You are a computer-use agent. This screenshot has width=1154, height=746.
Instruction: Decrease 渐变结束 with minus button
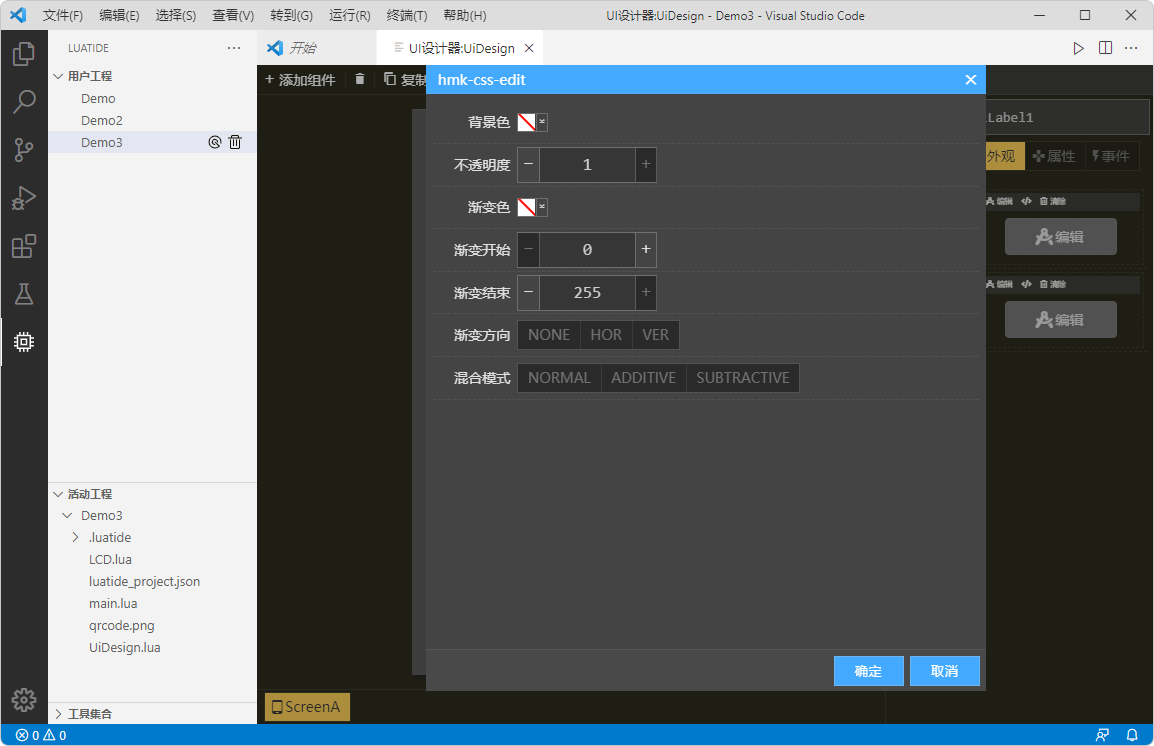pos(528,292)
